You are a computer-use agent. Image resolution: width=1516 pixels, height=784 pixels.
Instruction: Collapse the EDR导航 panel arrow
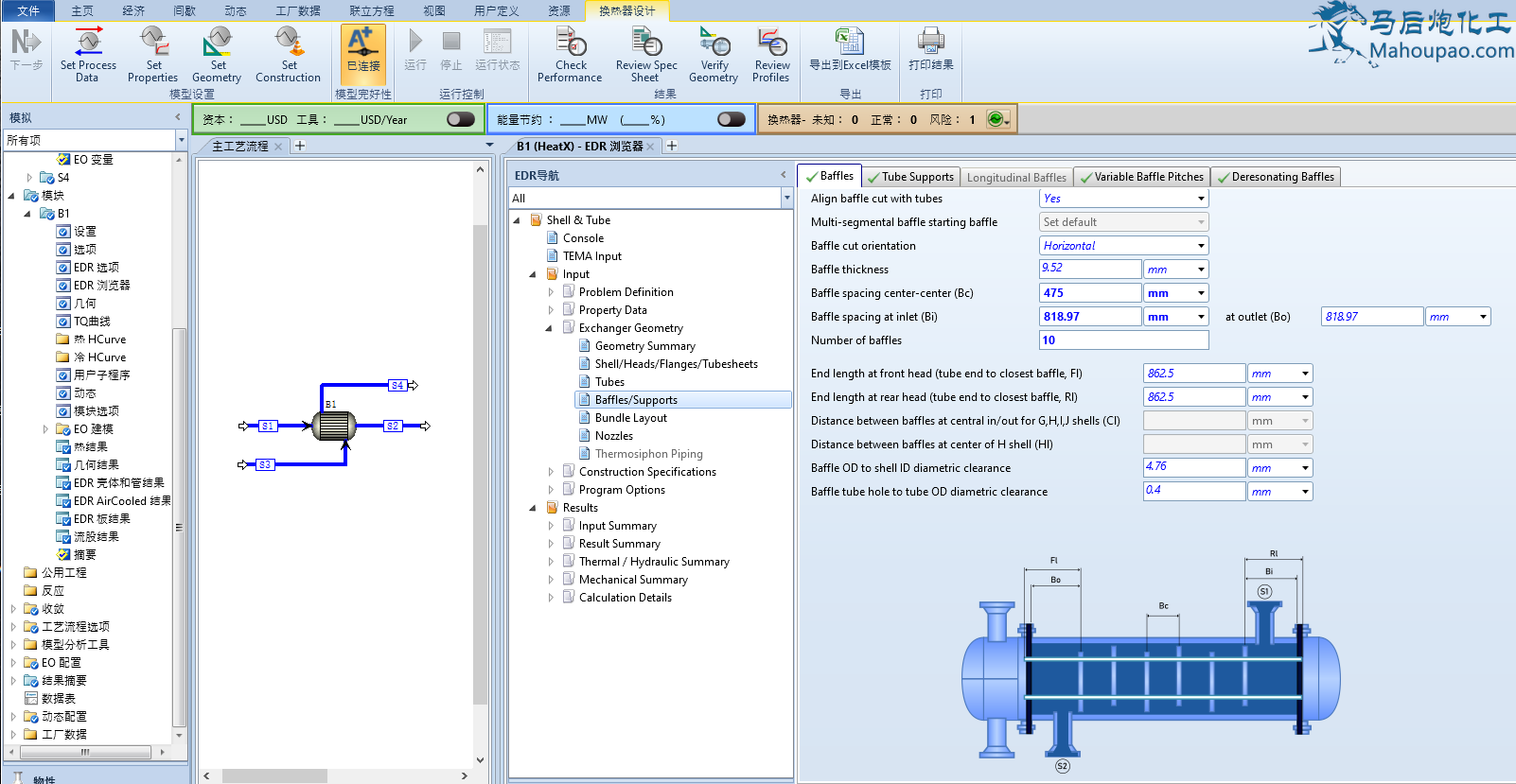click(x=784, y=175)
